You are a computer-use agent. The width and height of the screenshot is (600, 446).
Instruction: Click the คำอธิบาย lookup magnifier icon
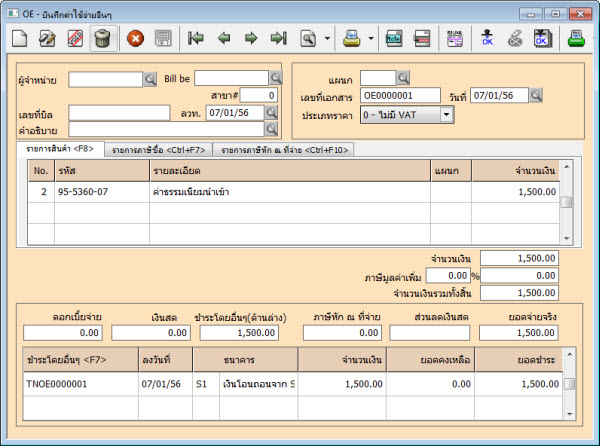click(x=271, y=129)
